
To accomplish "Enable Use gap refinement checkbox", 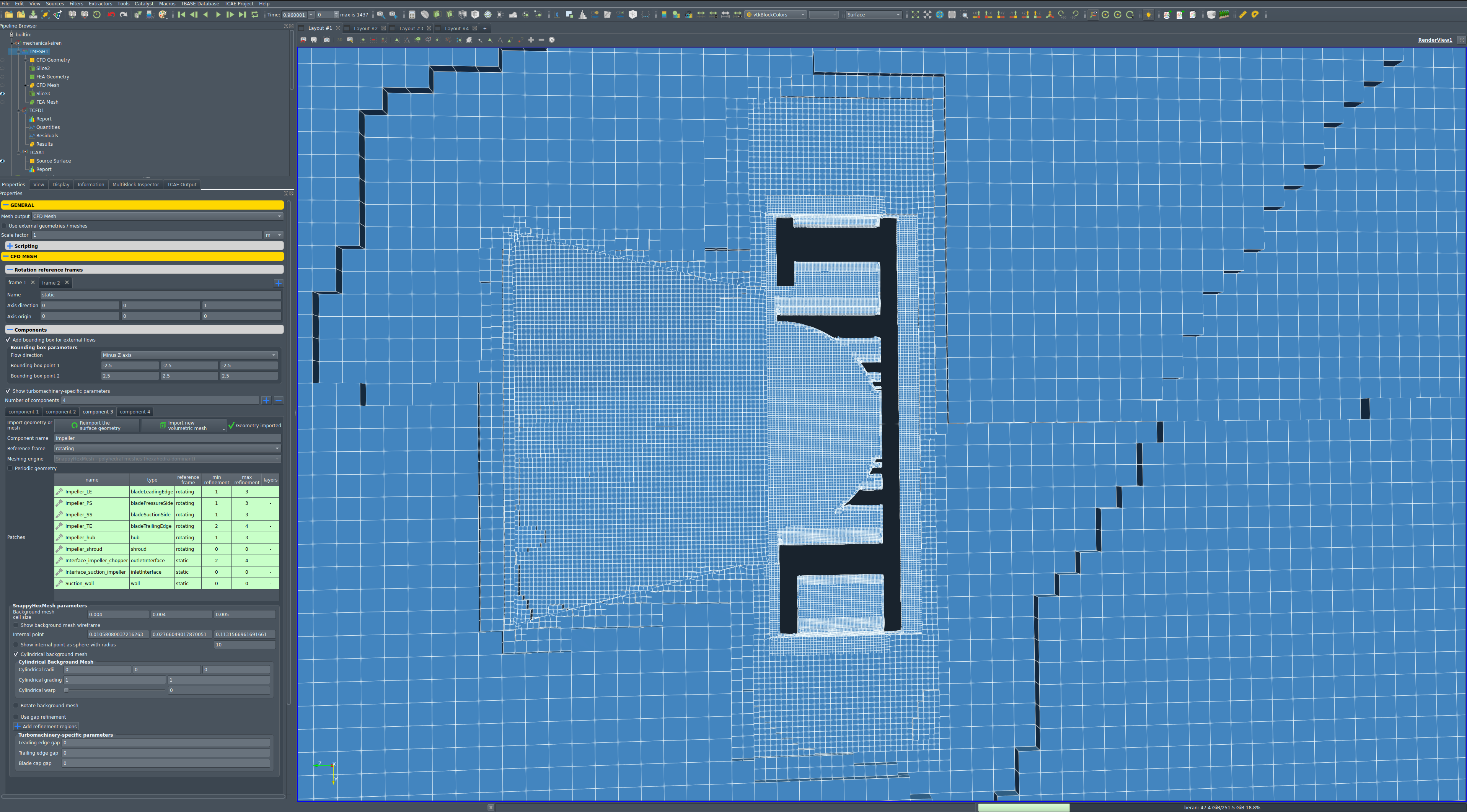I will click(16, 717).
